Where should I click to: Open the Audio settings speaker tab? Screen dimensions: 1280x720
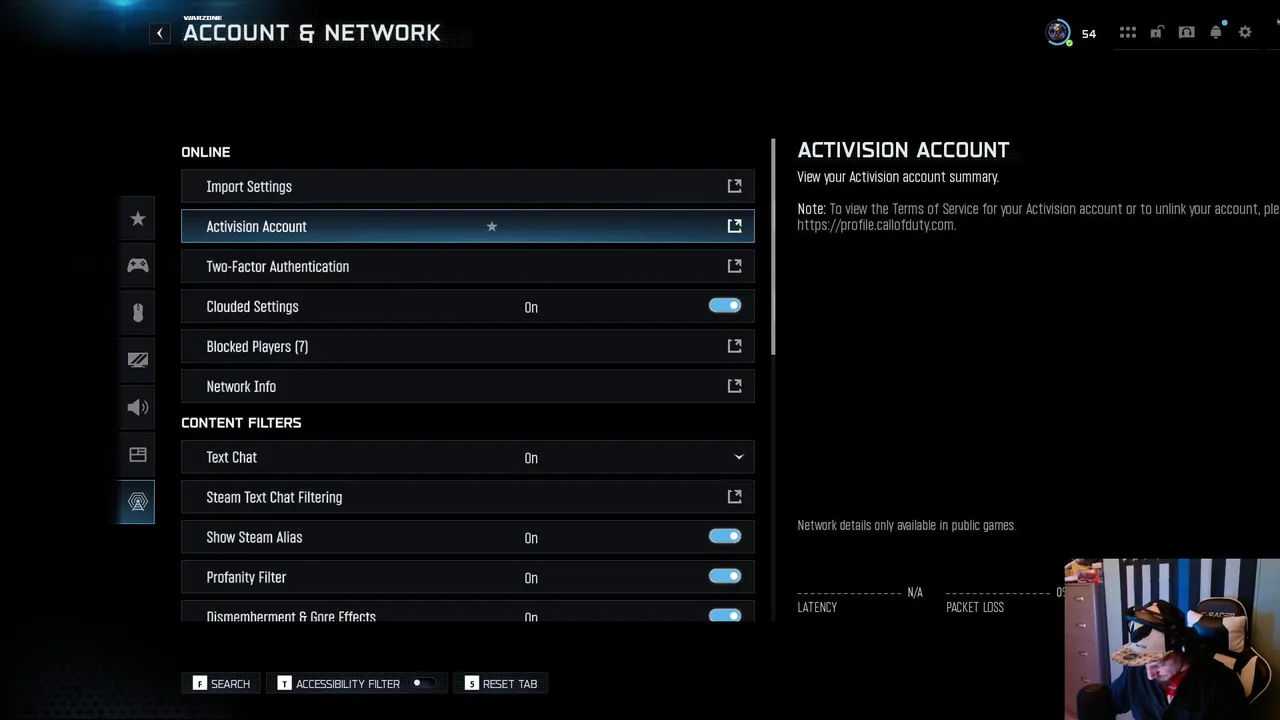pyautogui.click(x=138, y=407)
